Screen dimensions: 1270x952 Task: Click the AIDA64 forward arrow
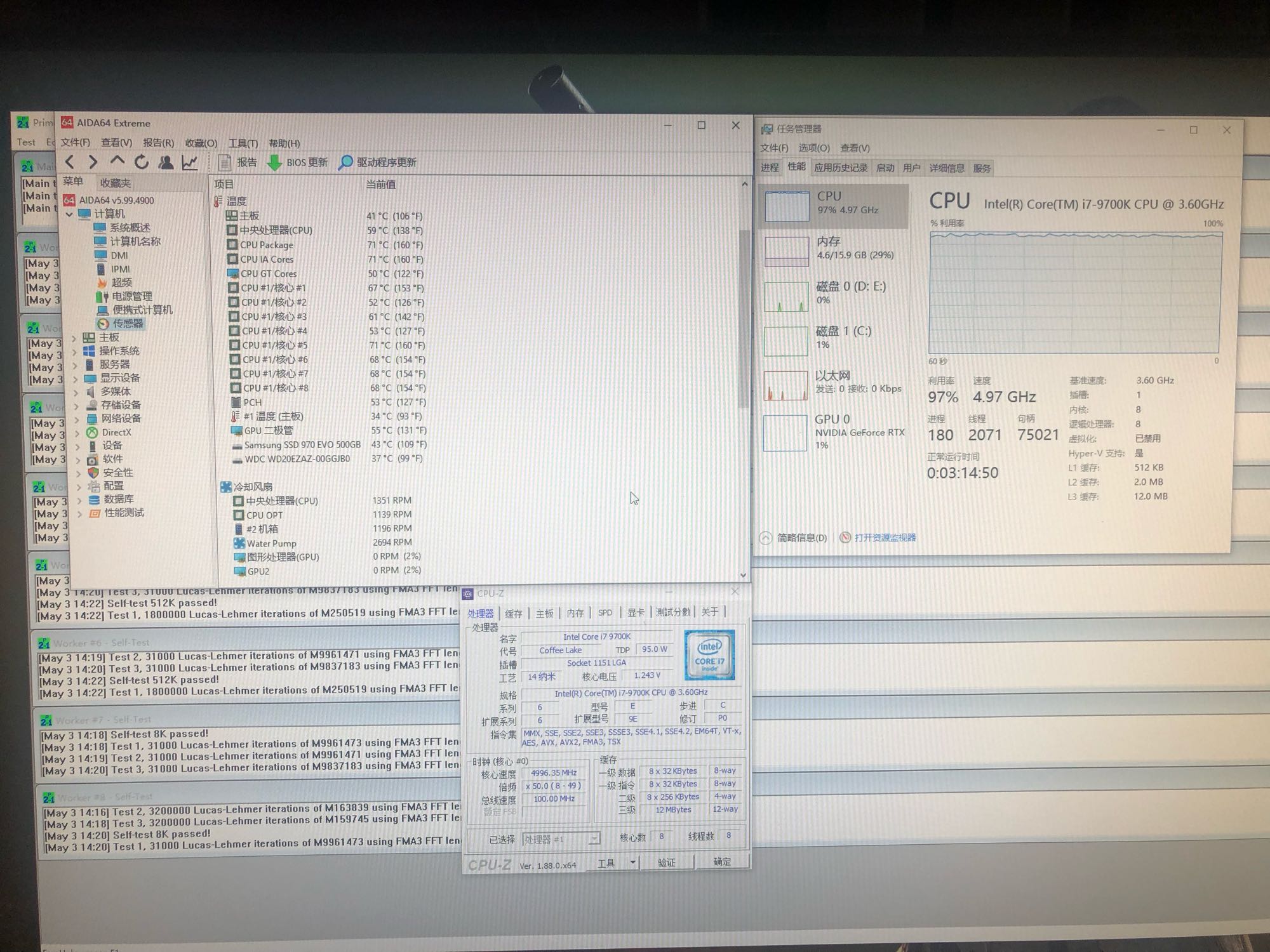[93, 162]
